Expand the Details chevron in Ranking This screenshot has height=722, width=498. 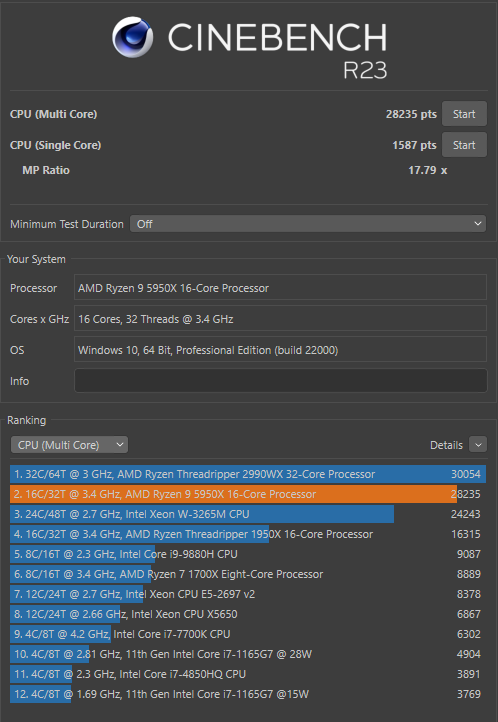tap(478, 445)
